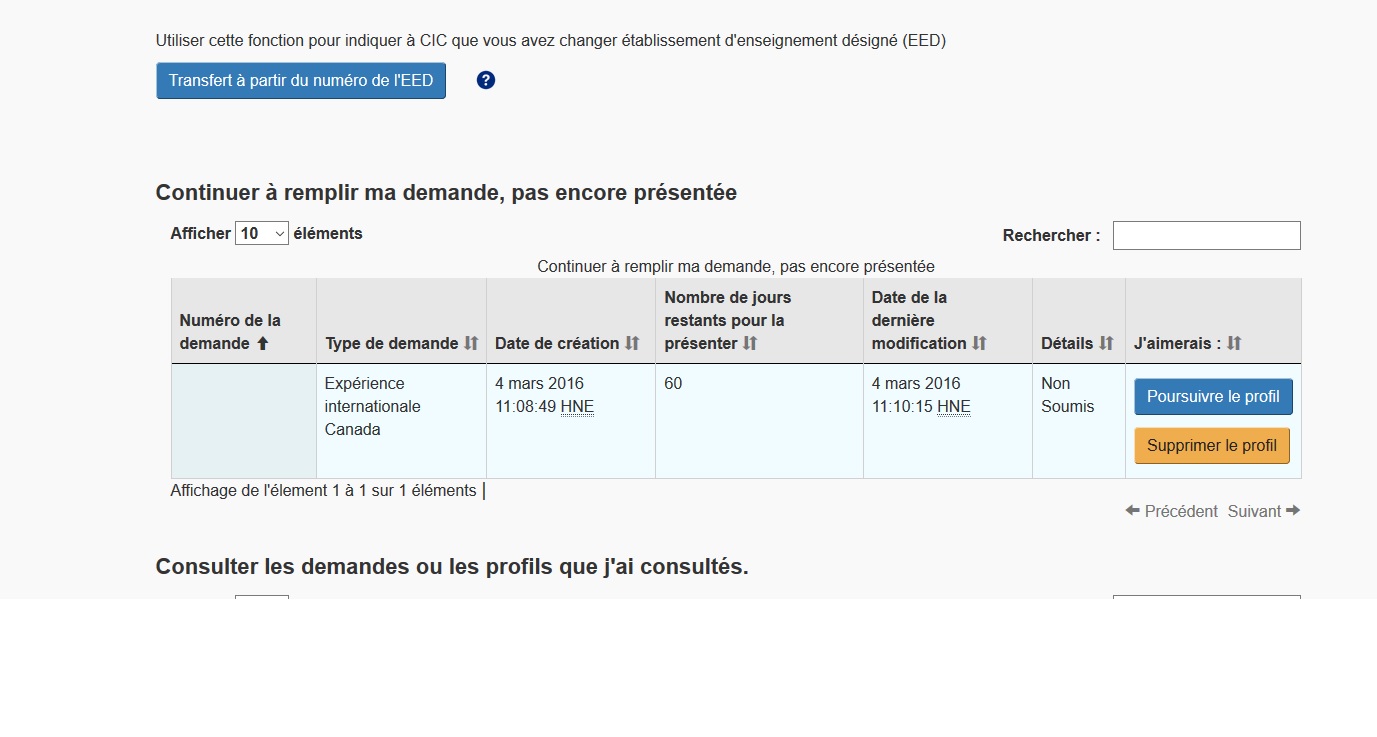The width and height of the screenshot is (1377, 737).
Task: Sort by Numéro de la demande arrow
Action: point(263,344)
